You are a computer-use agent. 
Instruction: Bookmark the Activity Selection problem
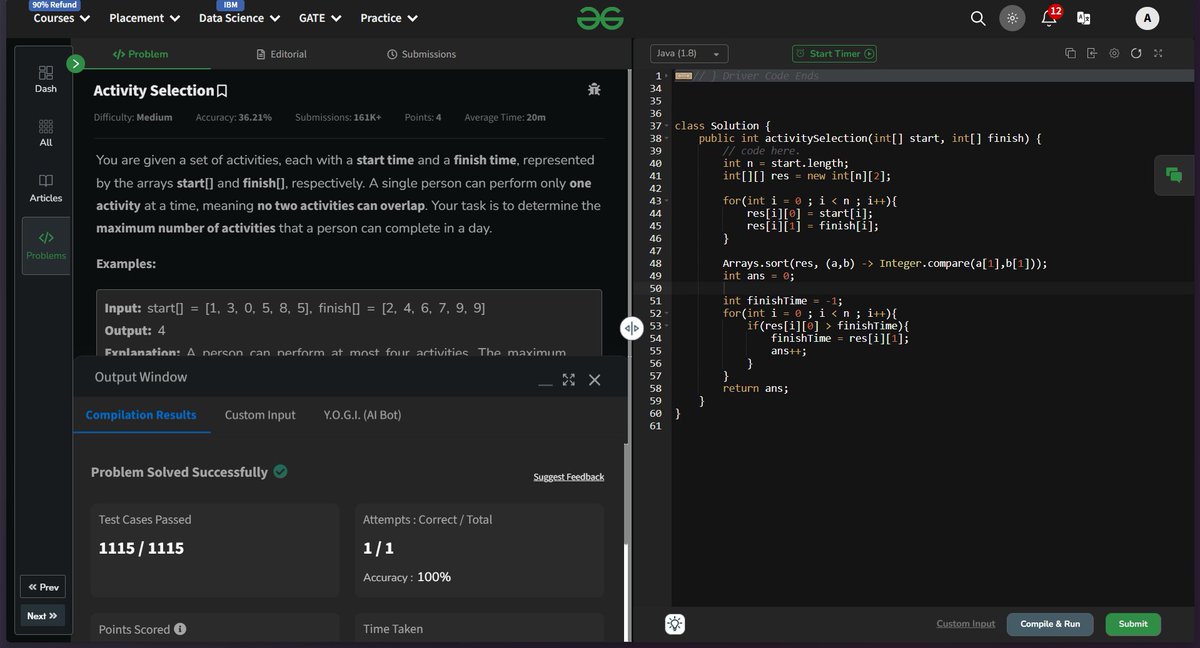(x=222, y=91)
